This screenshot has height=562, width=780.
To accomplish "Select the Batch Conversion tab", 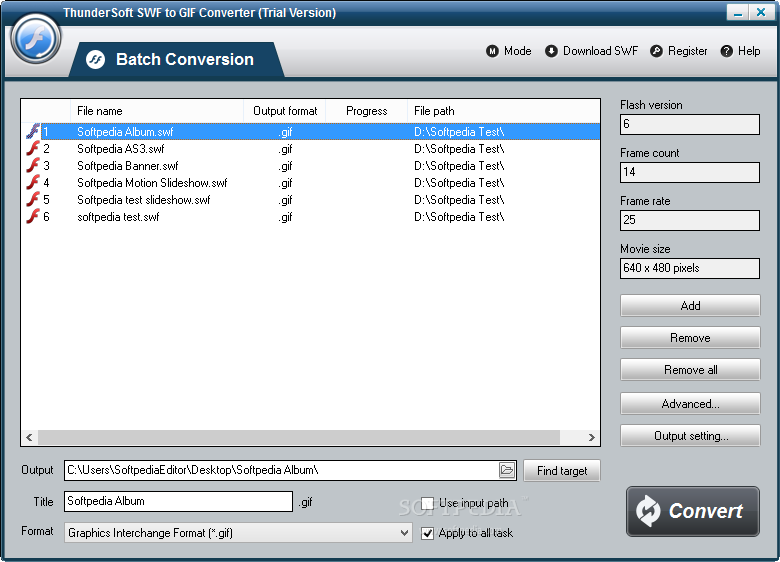I will (177, 60).
